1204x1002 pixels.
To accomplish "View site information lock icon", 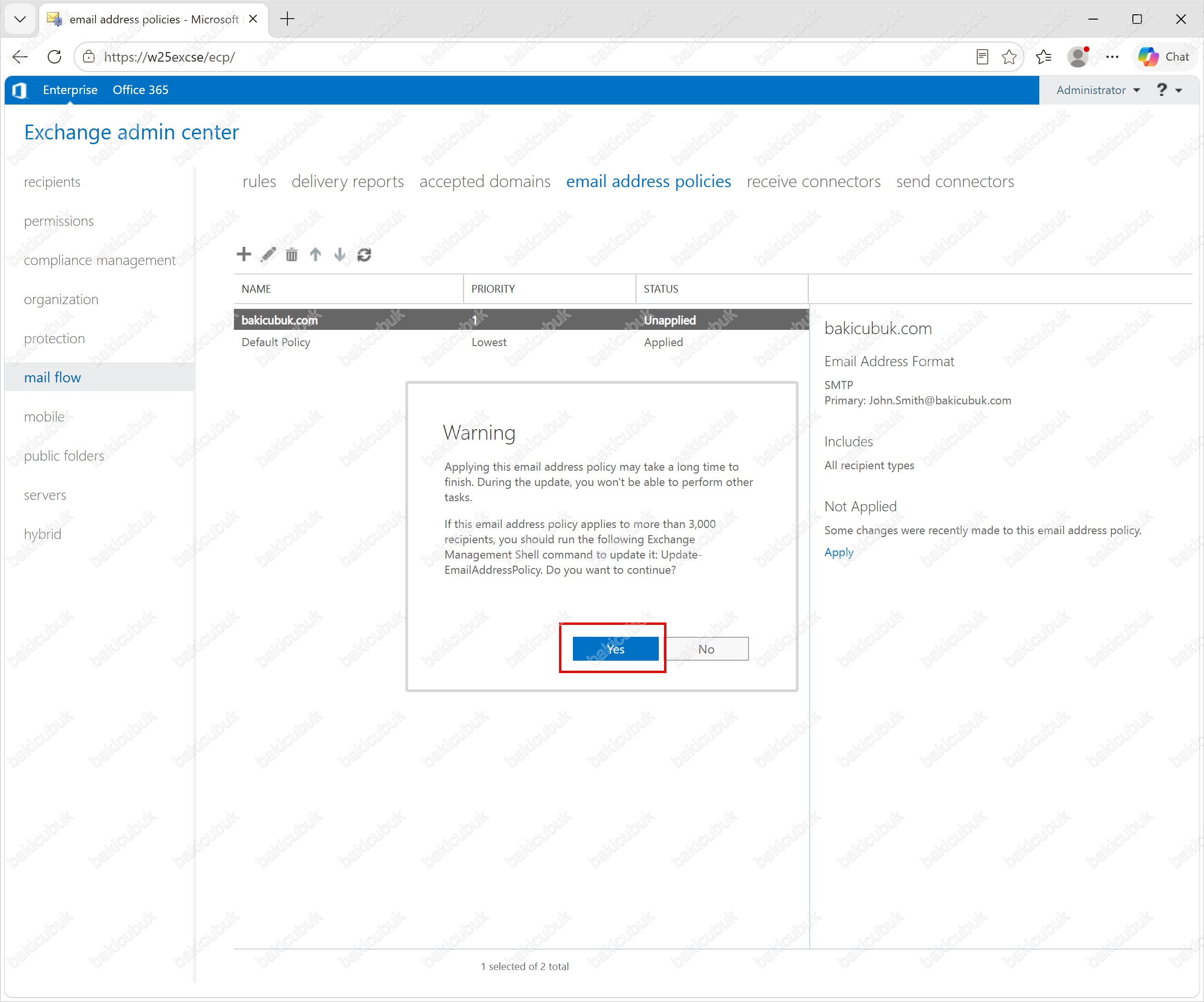I will pos(89,57).
